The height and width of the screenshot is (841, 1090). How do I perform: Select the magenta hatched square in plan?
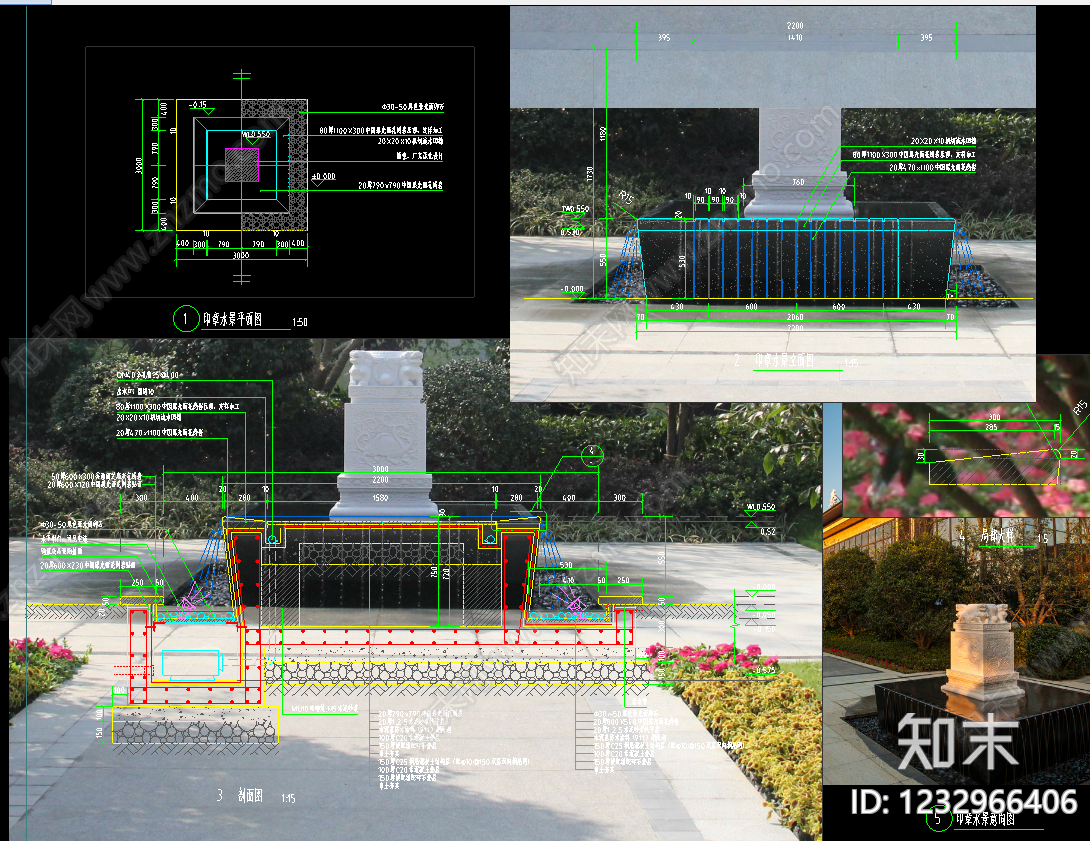242,165
